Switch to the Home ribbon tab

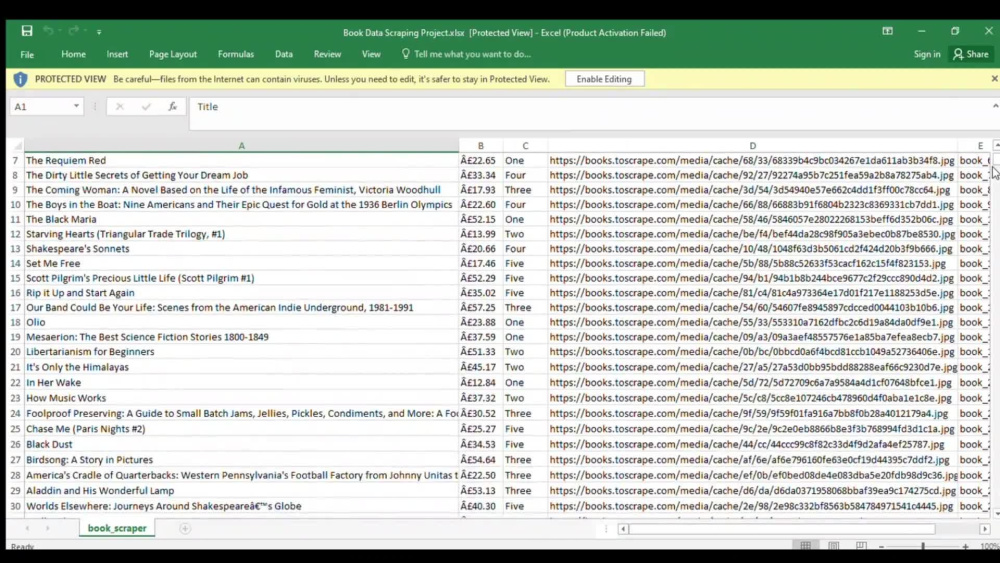(x=73, y=54)
